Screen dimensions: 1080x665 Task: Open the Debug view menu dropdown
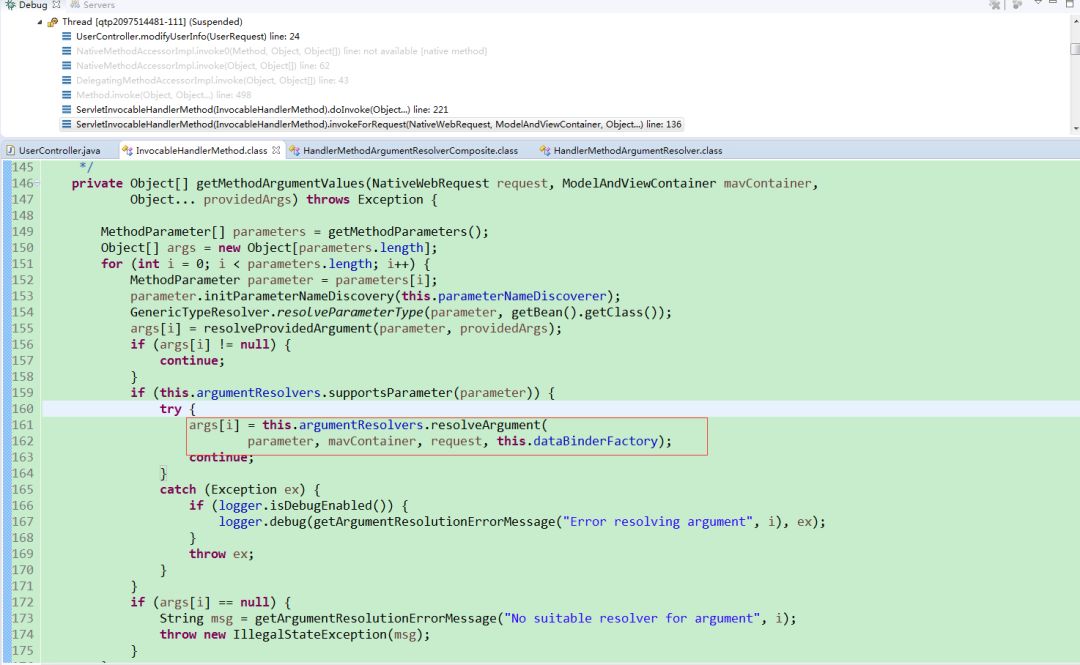1038,3
